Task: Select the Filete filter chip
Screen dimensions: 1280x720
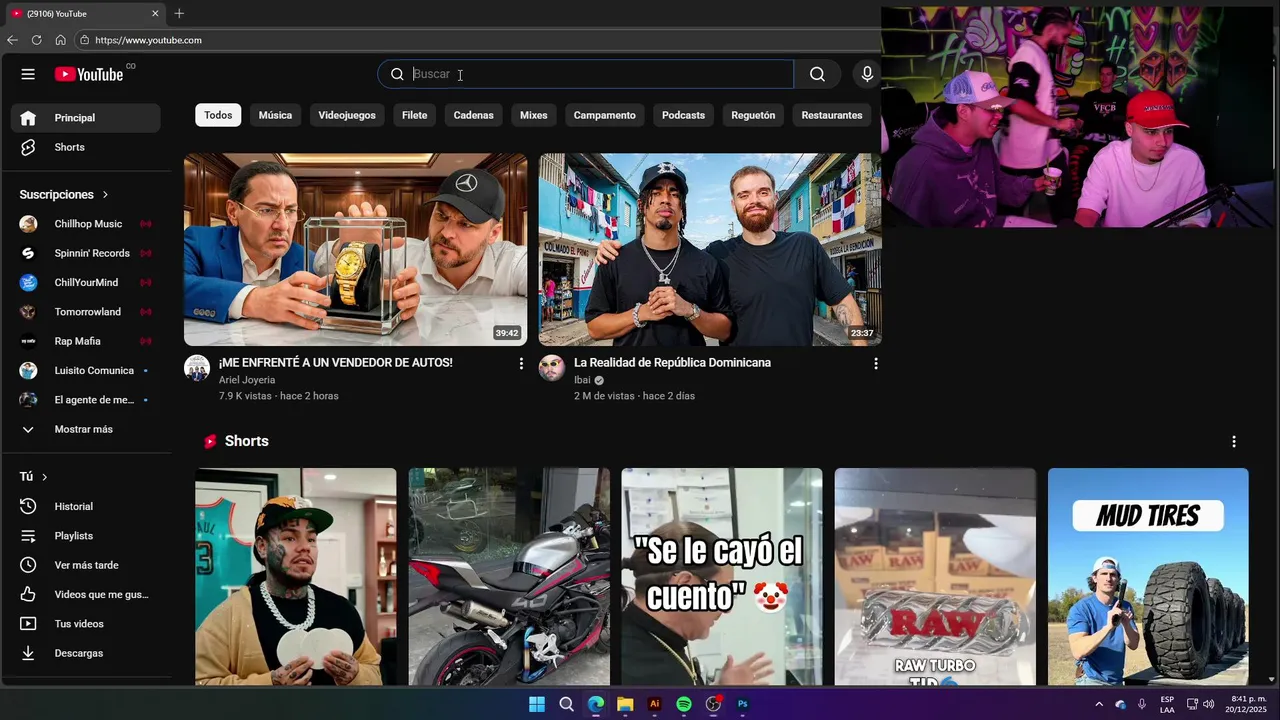Action: coord(414,115)
